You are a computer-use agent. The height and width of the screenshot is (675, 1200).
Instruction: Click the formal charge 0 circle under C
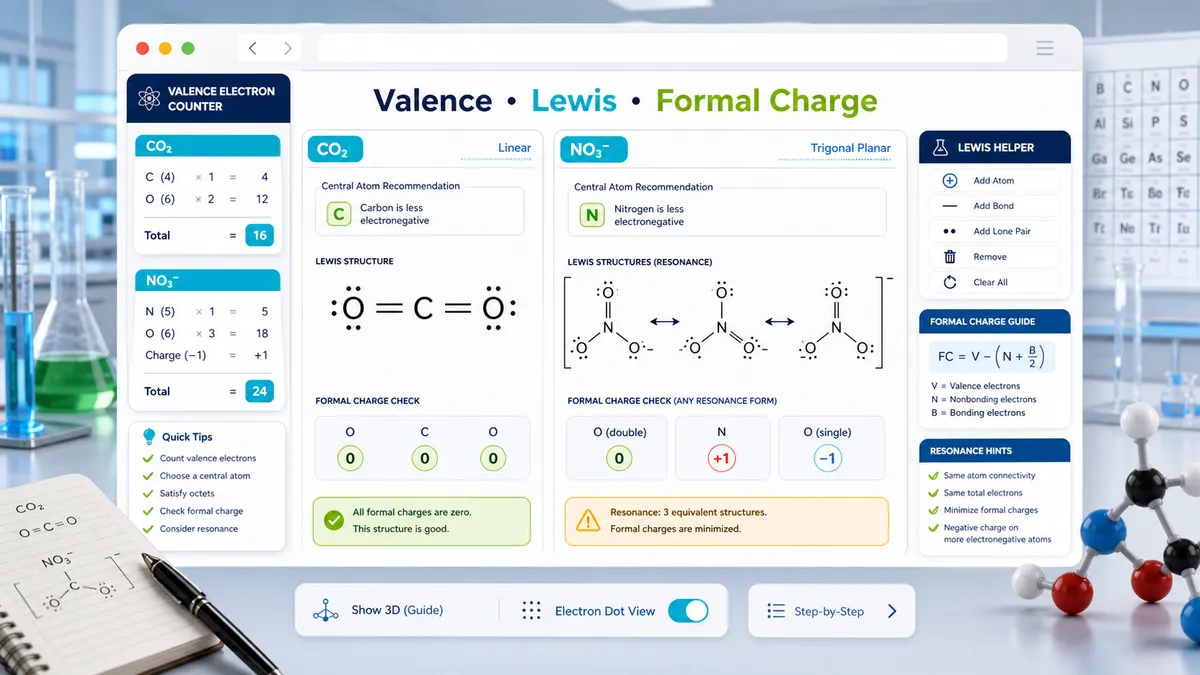[424, 459]
